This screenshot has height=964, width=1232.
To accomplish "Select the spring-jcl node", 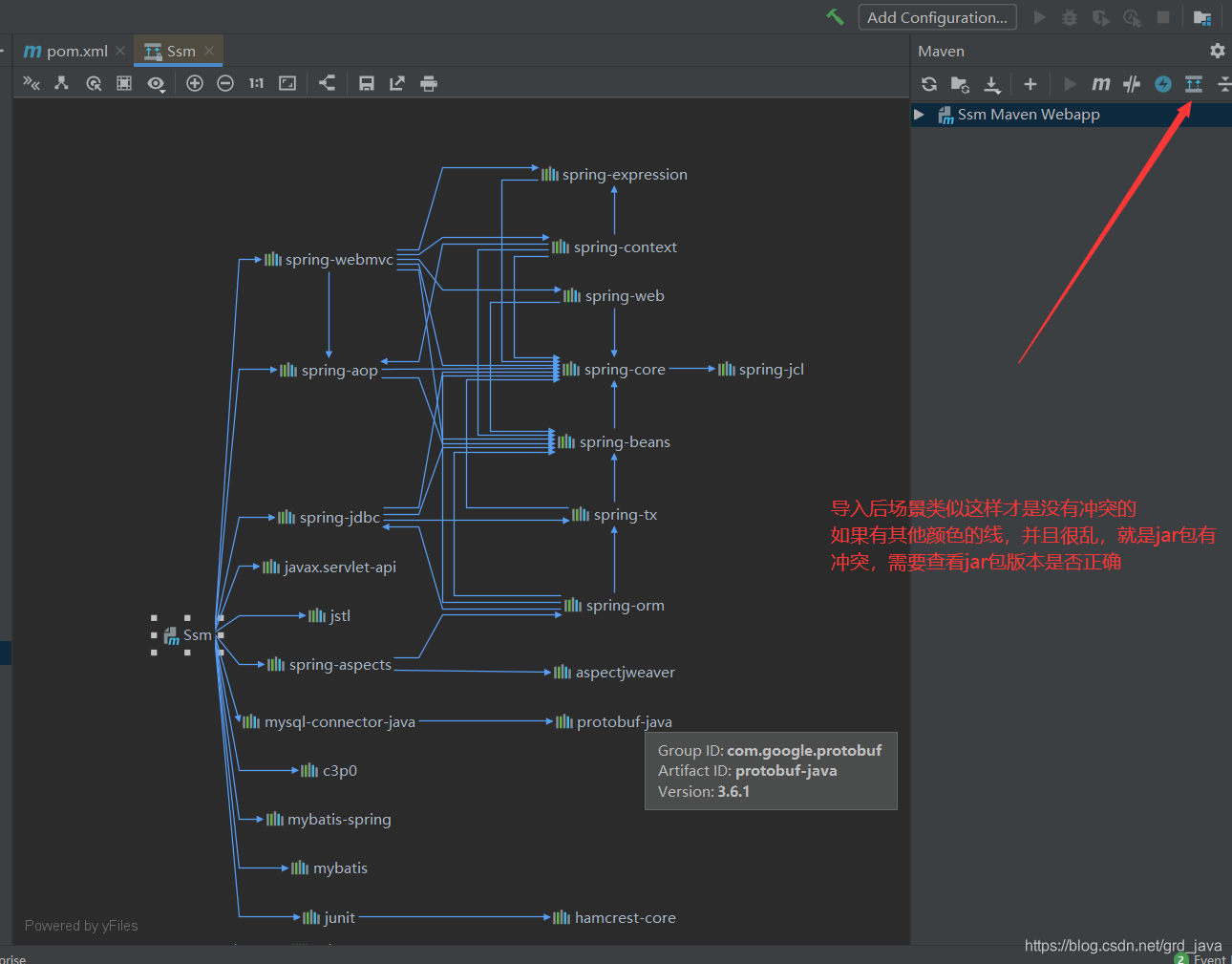I will (761, 369).
